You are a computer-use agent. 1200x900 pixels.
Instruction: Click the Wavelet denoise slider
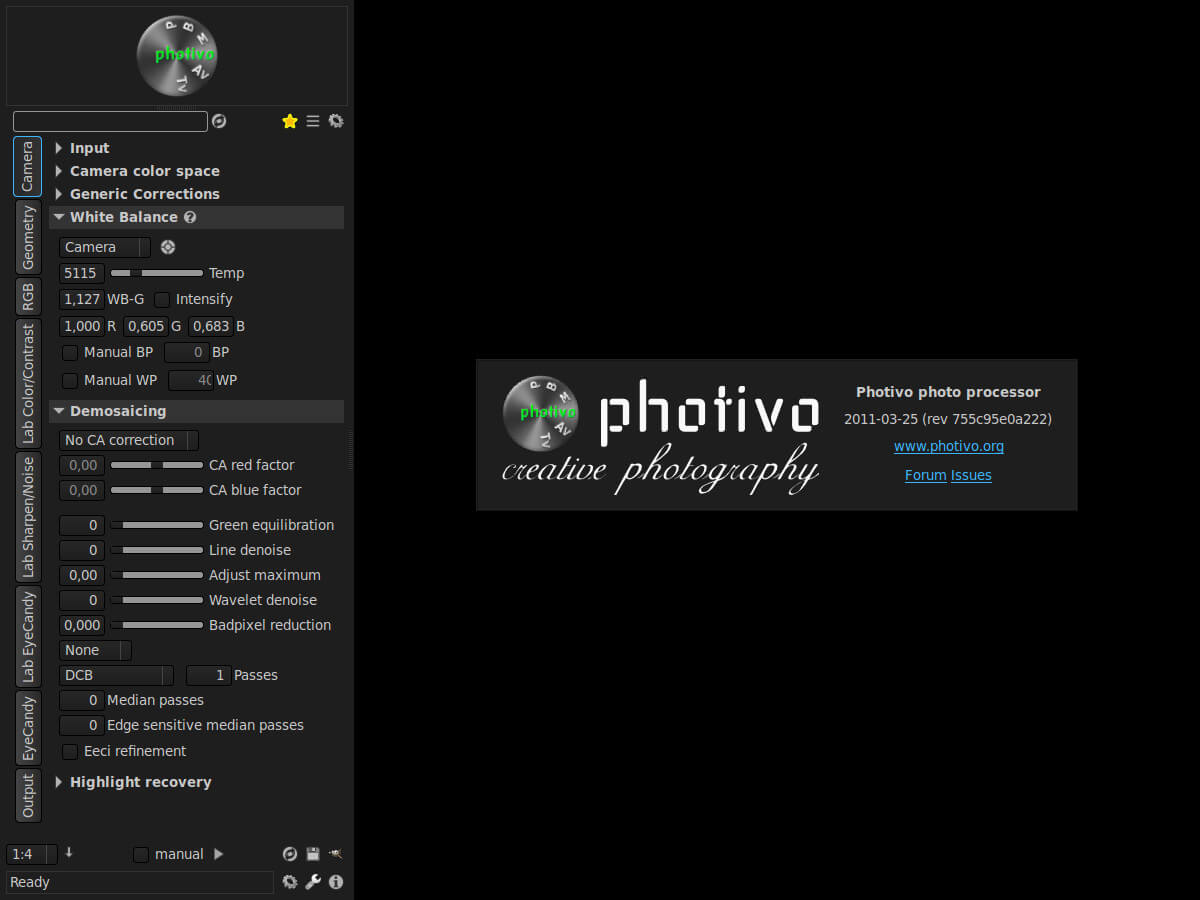click(157, 600)
